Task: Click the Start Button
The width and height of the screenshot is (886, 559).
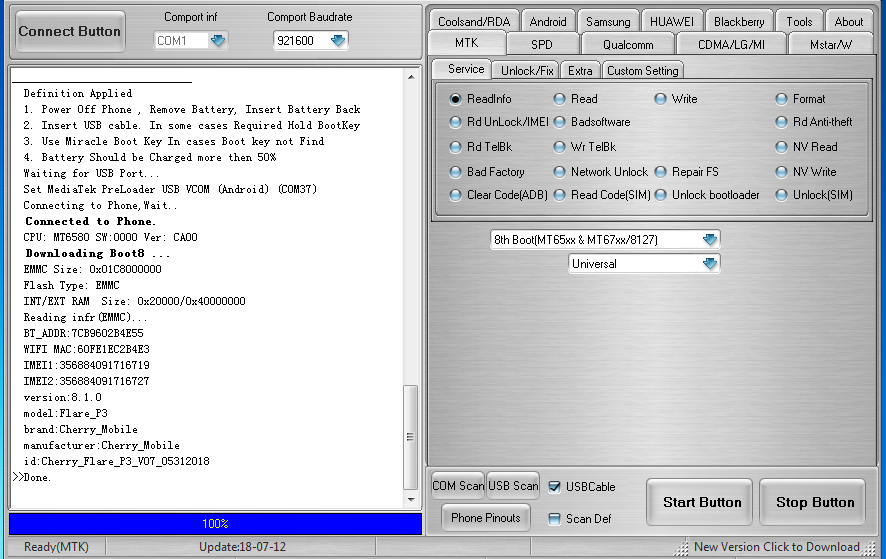Action: tap(700, 502)
